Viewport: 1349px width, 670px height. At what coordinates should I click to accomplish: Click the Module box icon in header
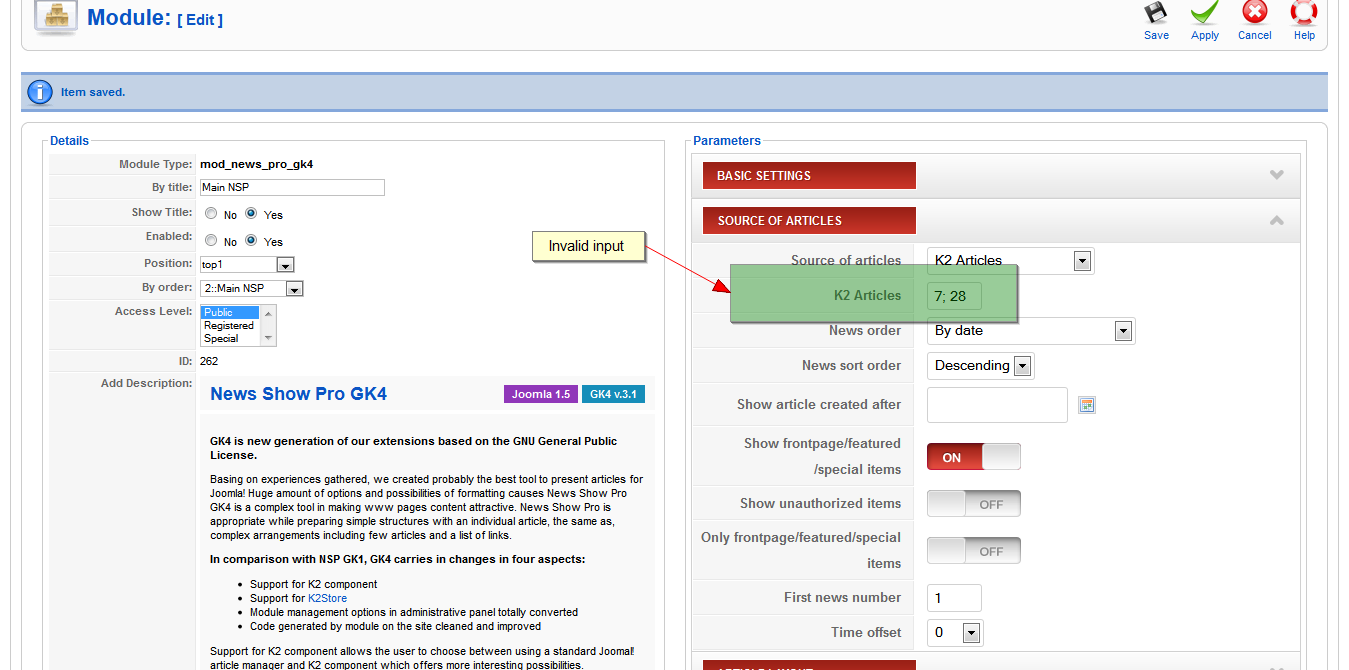[56, 18]
